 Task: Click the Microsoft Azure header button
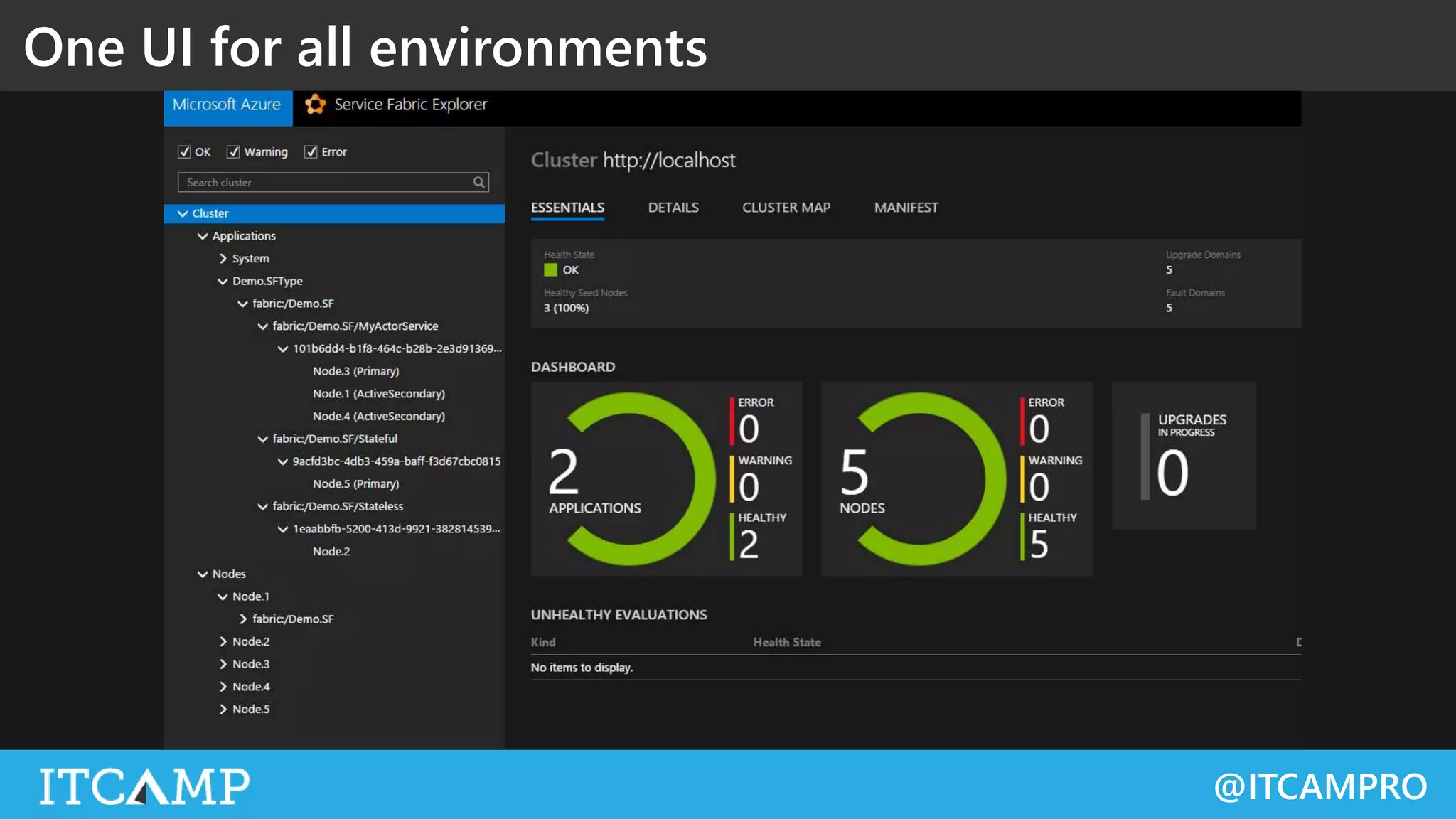(x=227, y=108)
